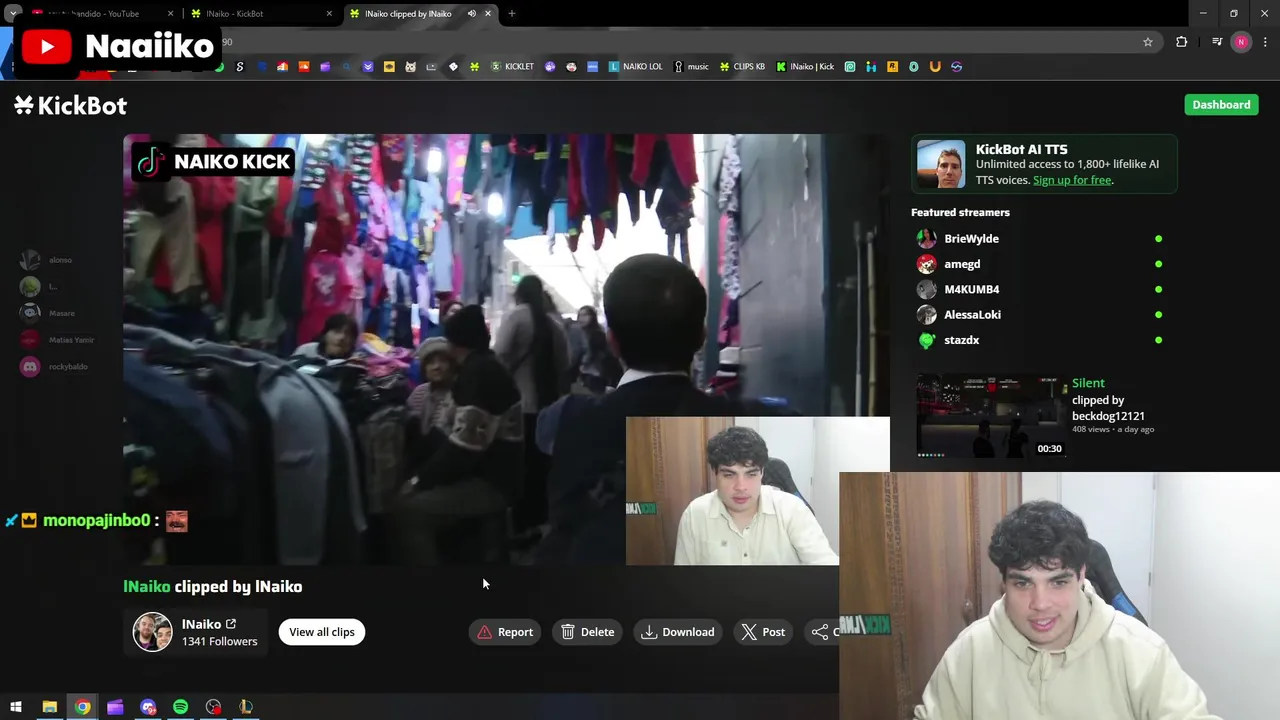This screenshot has height=720, width=1280.
Task: Open the orange 'U' bookmark icon
Action: click(x=935, y=67)
